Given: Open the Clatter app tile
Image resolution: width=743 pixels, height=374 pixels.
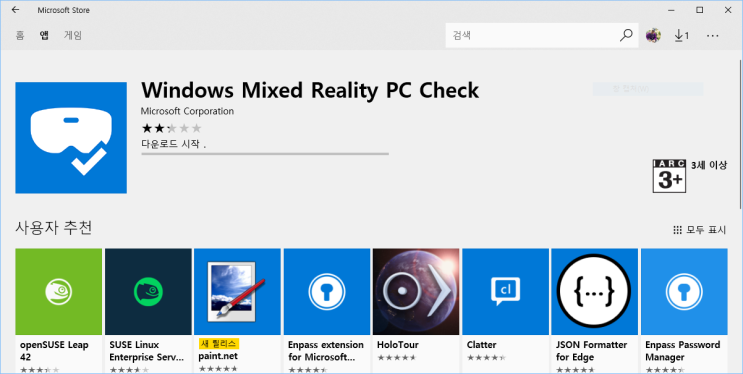Looking at the screenshot, I should click(x=506, y=310).
